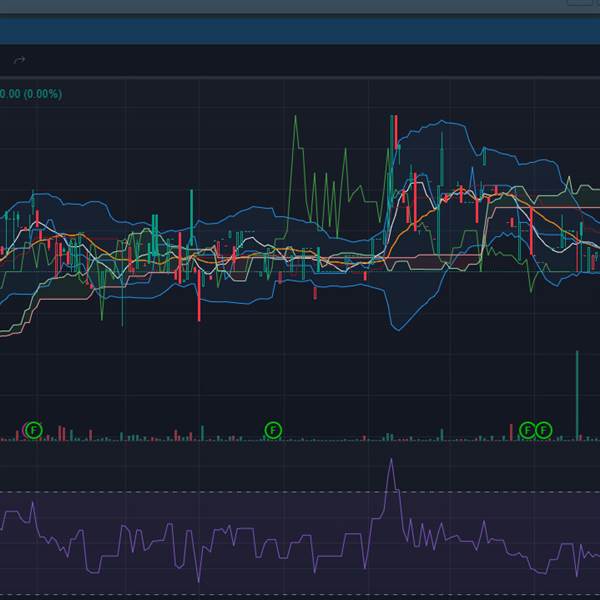Select the "0.00 (0.00%)" price change text

click(31, 94)
